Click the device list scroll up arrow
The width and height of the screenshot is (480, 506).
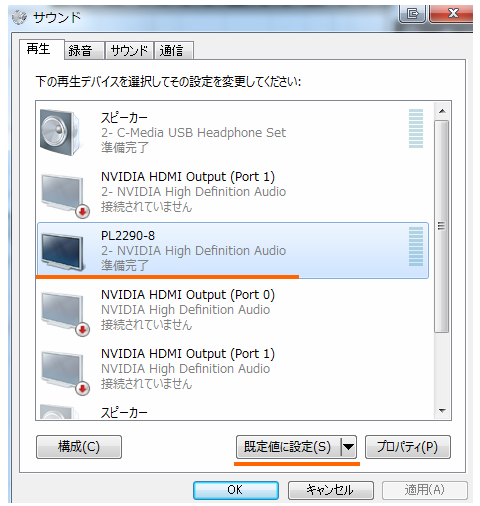click(x=442, y=111)
